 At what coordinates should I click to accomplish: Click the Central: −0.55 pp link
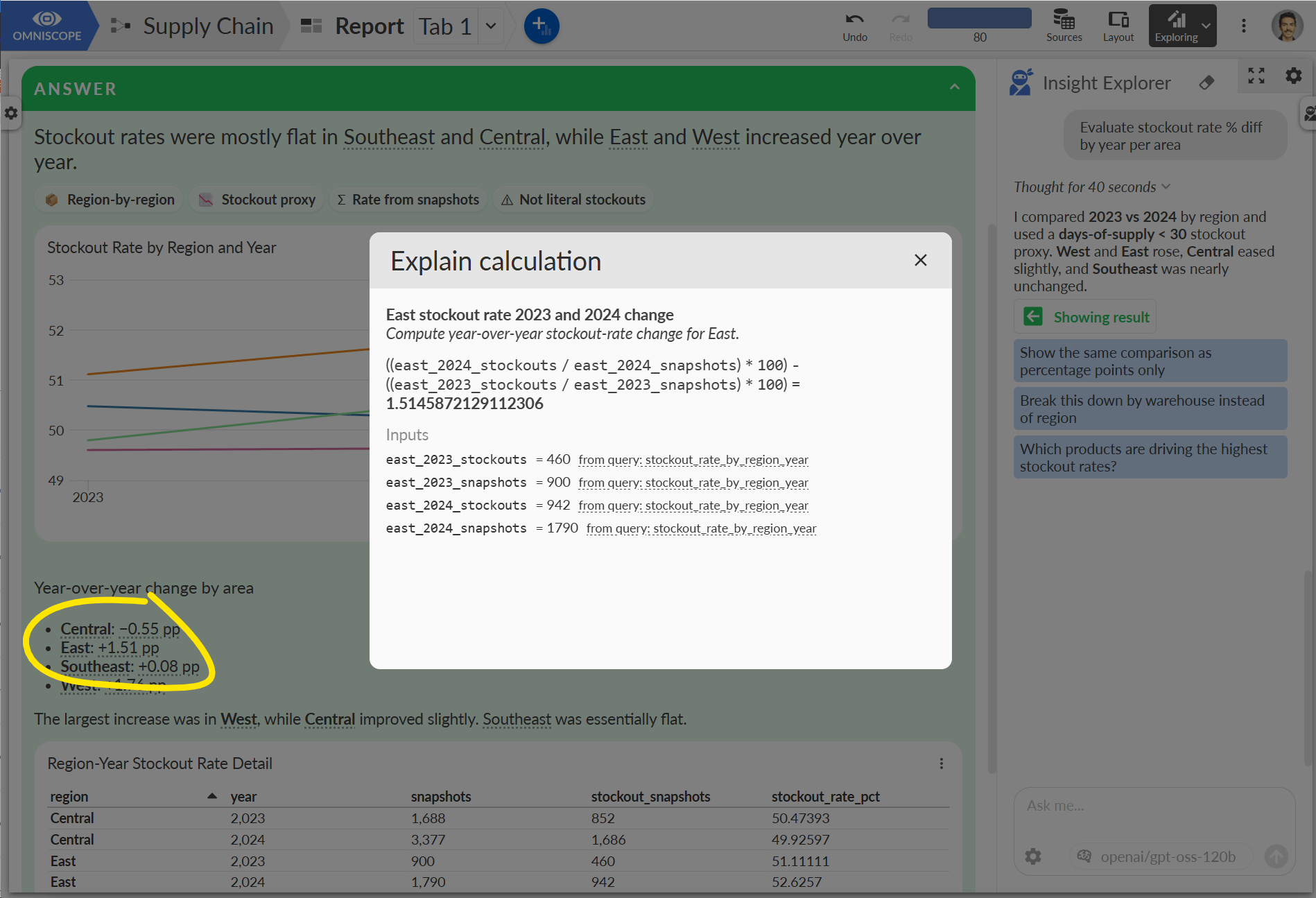pos(120,629)
